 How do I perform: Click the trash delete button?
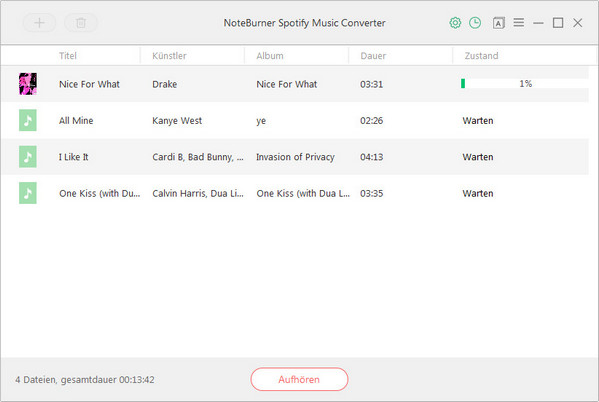81,23
